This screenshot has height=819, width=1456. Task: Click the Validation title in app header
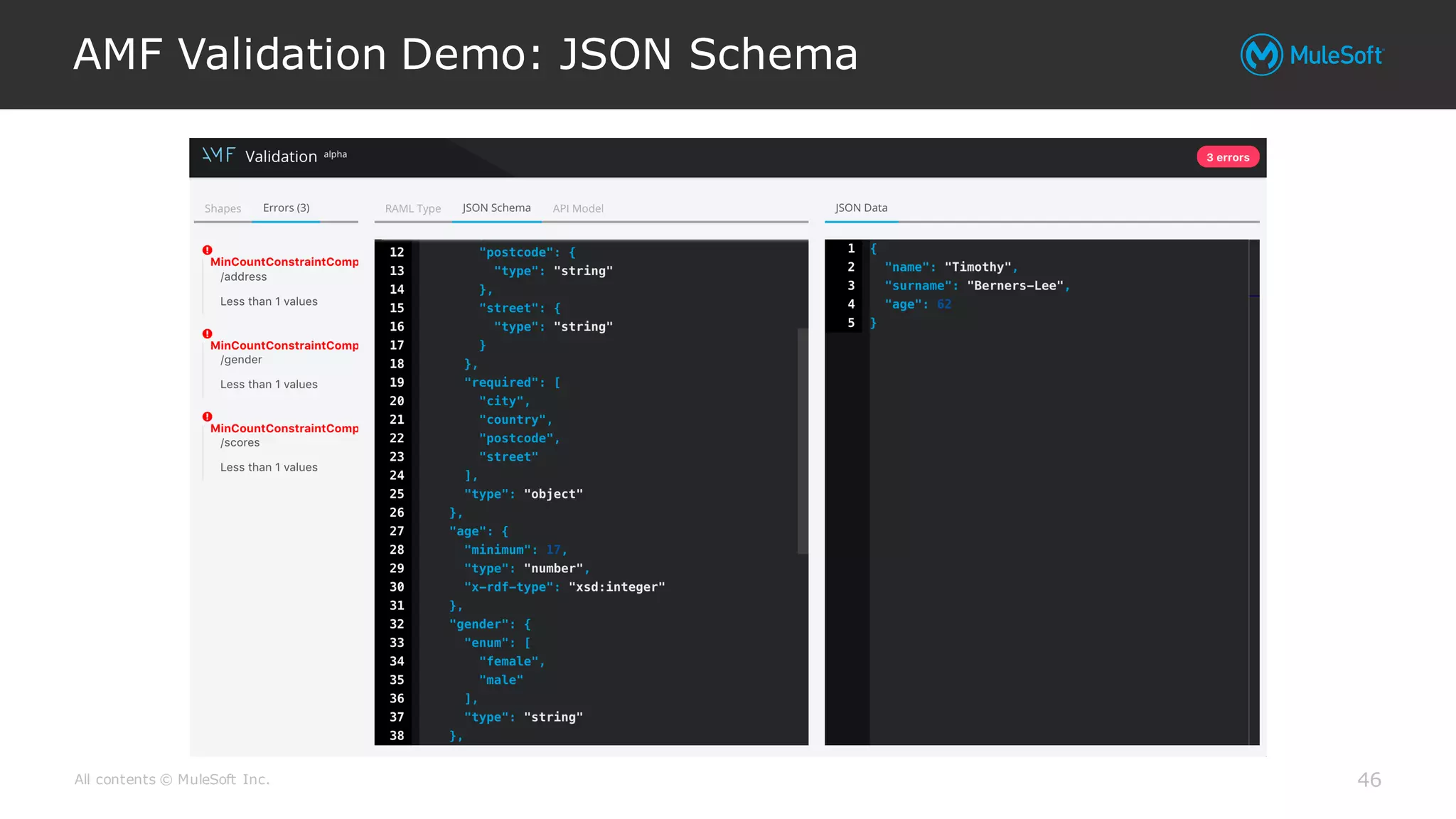281,156
